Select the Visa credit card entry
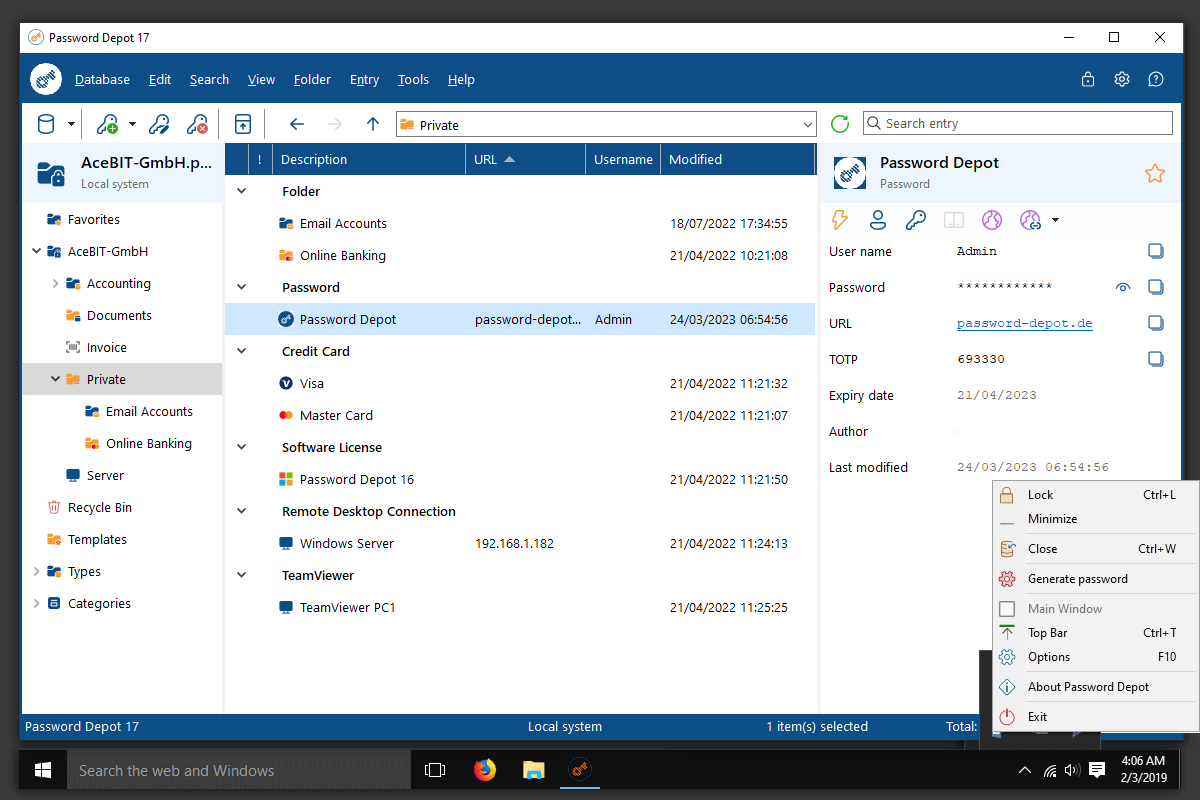The image size is (1200, 800). click(x=520, y=383)
